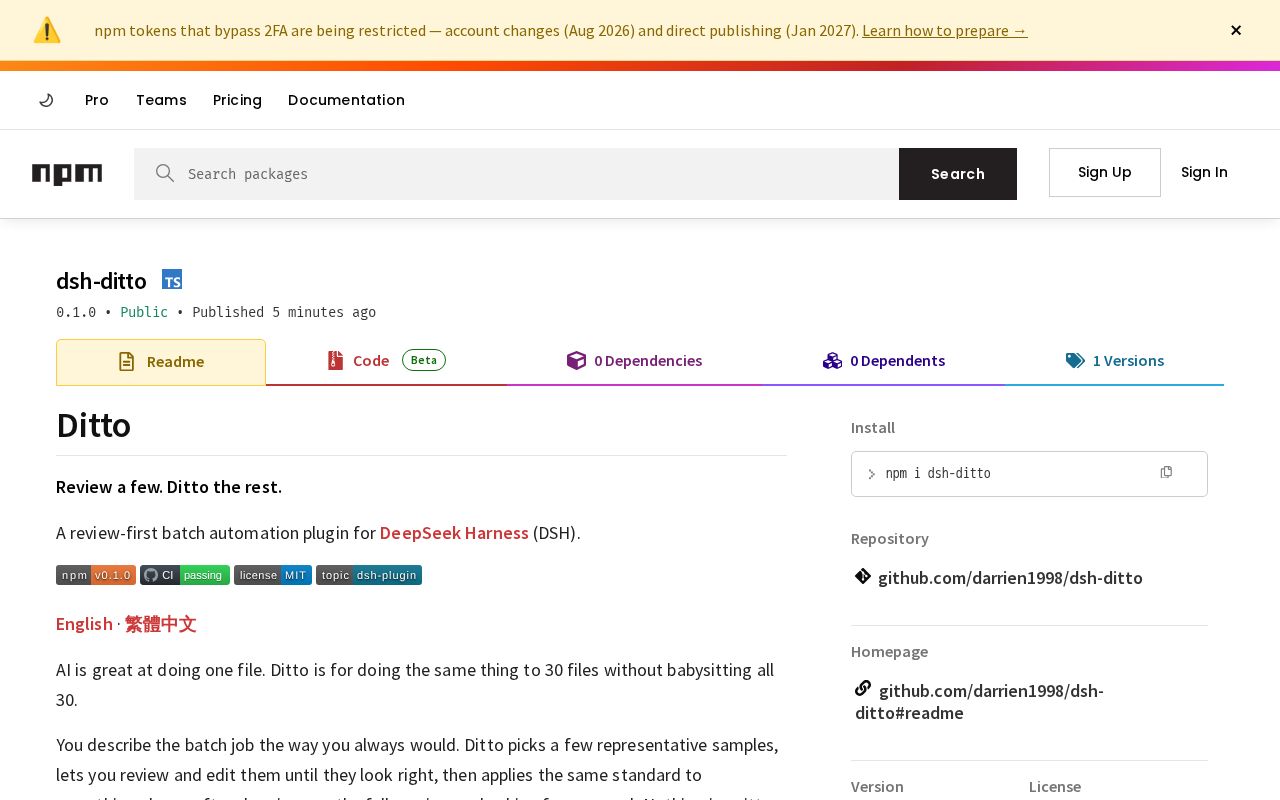Click the CI passing badge
1280x800 pixels.
[185, 575]
